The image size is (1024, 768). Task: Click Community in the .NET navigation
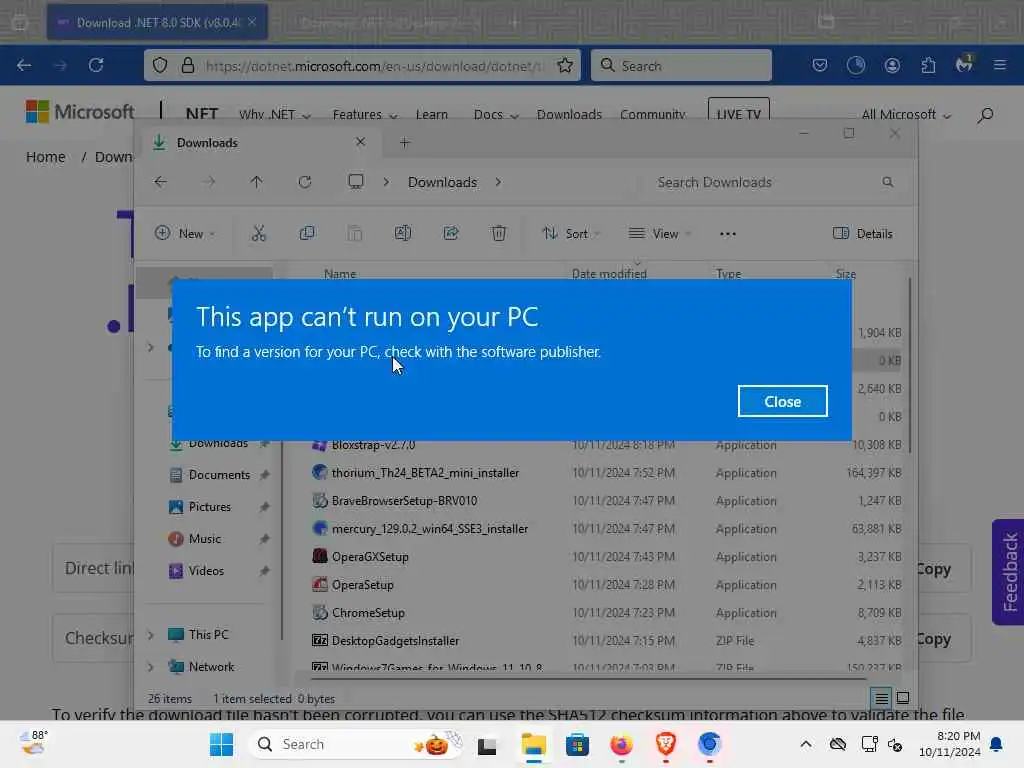pyautogui.click(x=652, y=114)
